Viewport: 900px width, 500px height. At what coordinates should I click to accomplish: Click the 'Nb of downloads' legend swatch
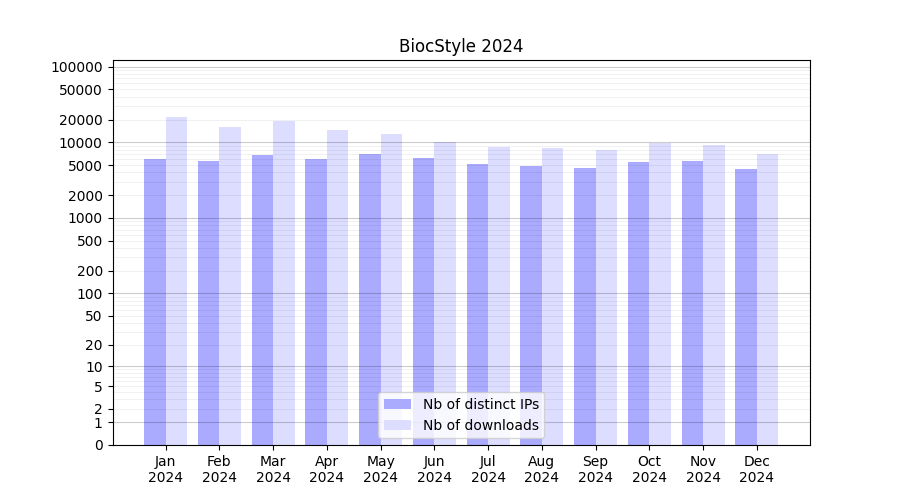point(398,425)
